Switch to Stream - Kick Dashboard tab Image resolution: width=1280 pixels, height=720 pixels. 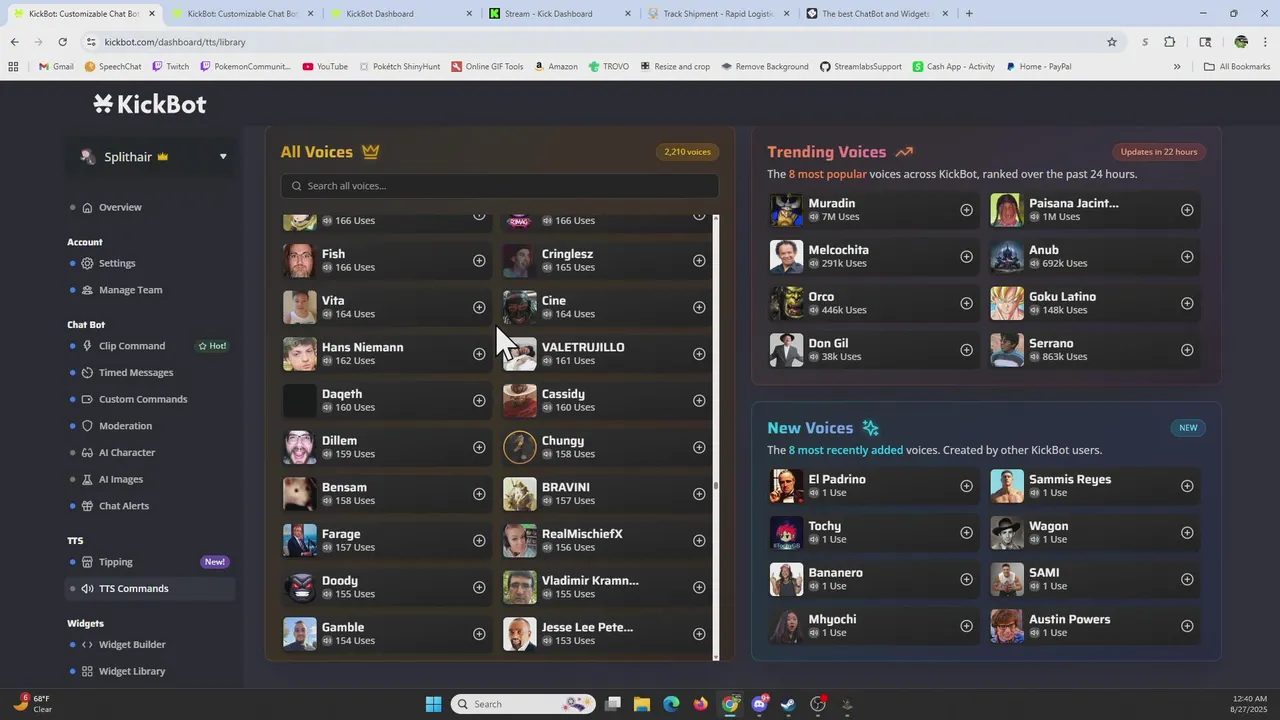[558, 14]
